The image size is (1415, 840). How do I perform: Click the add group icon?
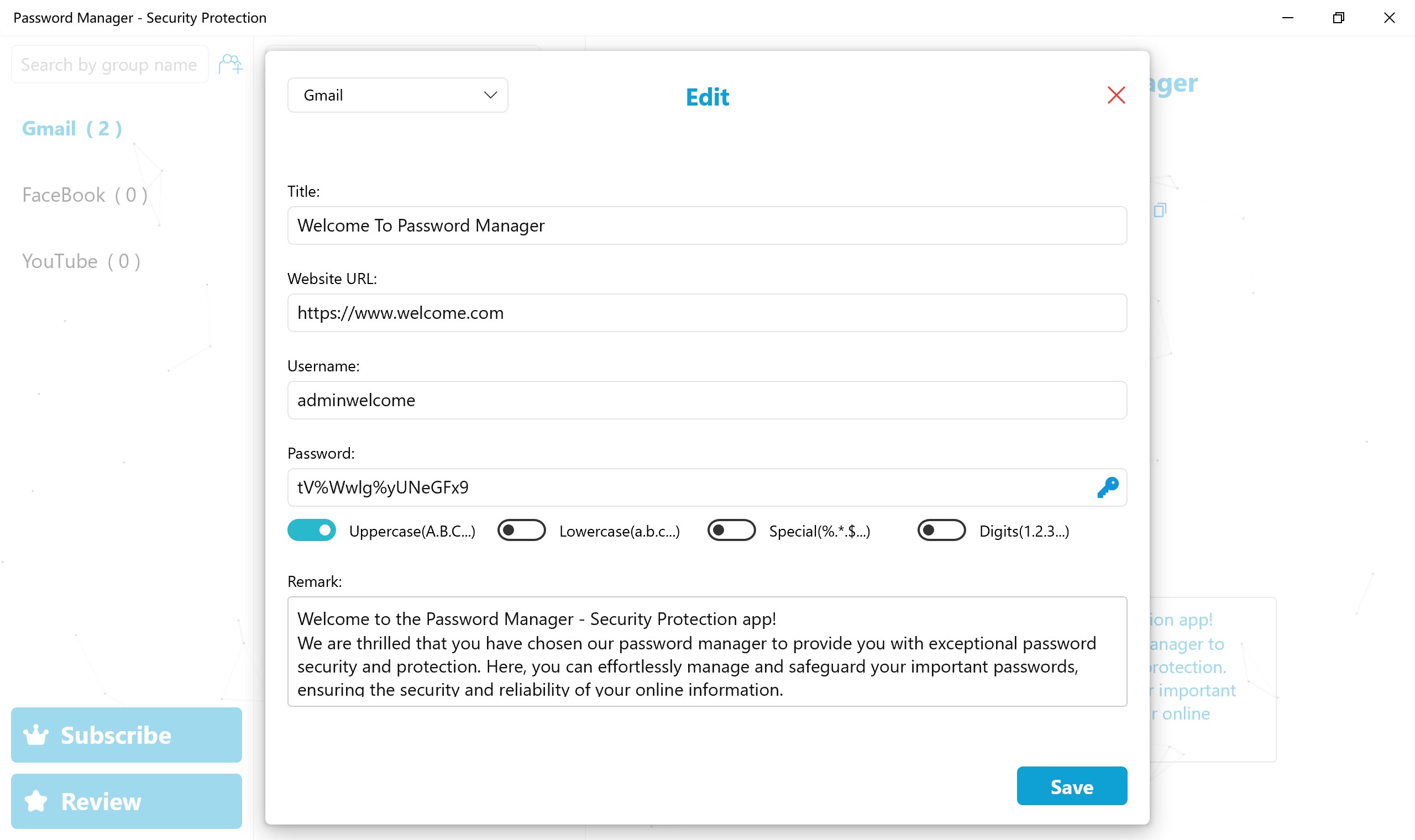coord(230,64)
